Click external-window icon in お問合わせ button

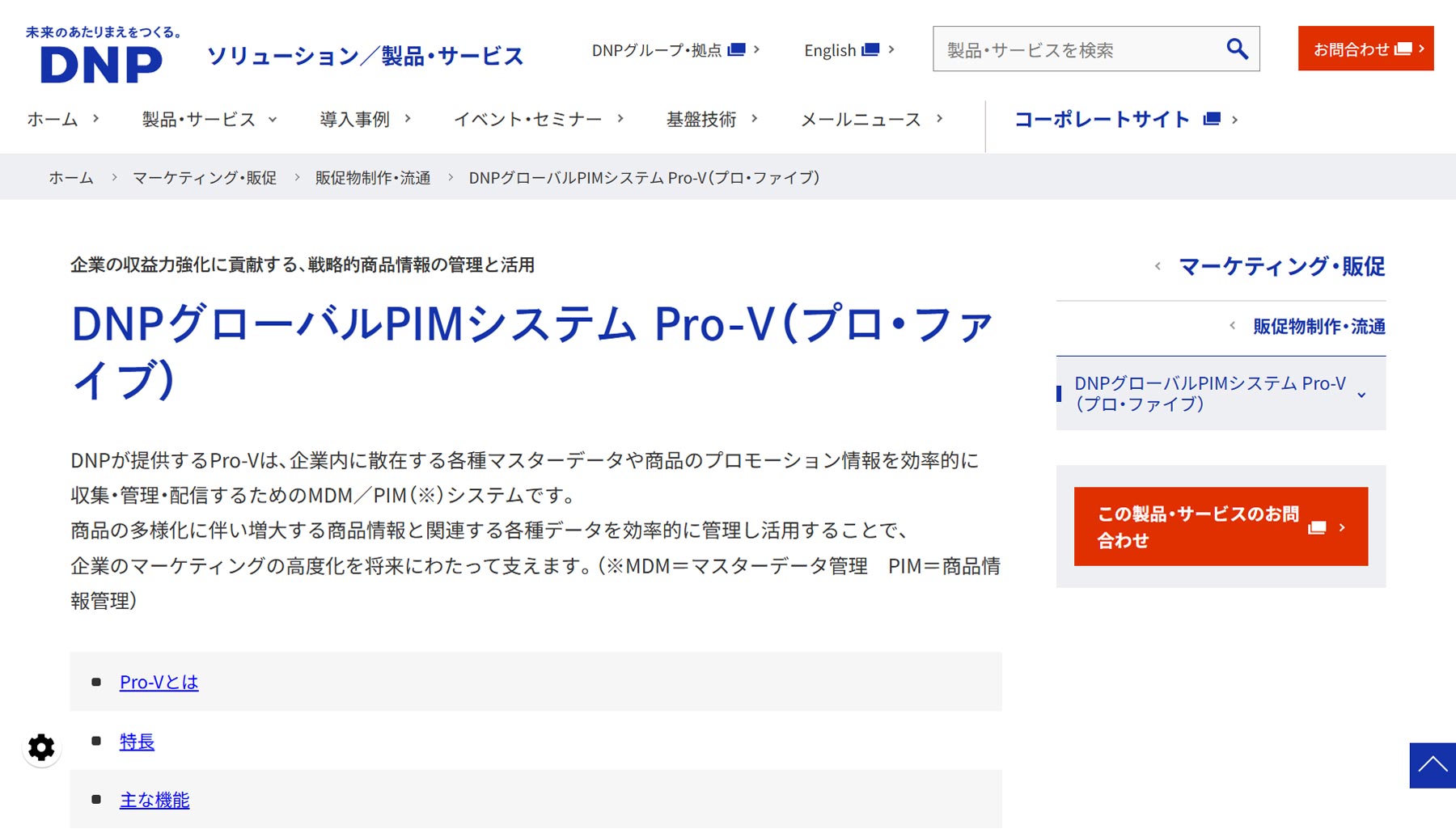[1403, 49]
